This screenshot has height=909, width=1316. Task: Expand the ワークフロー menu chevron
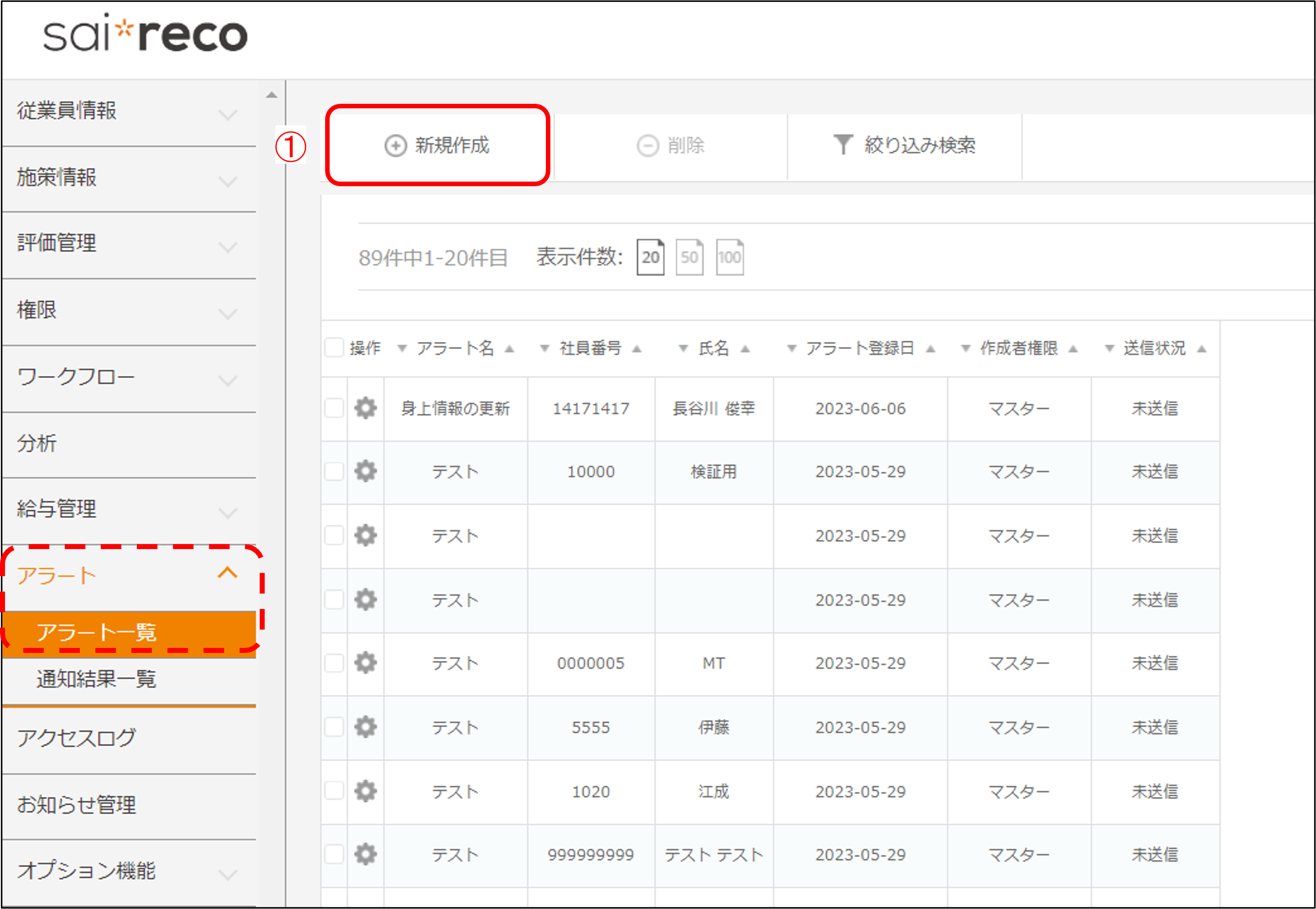(228, 380)
